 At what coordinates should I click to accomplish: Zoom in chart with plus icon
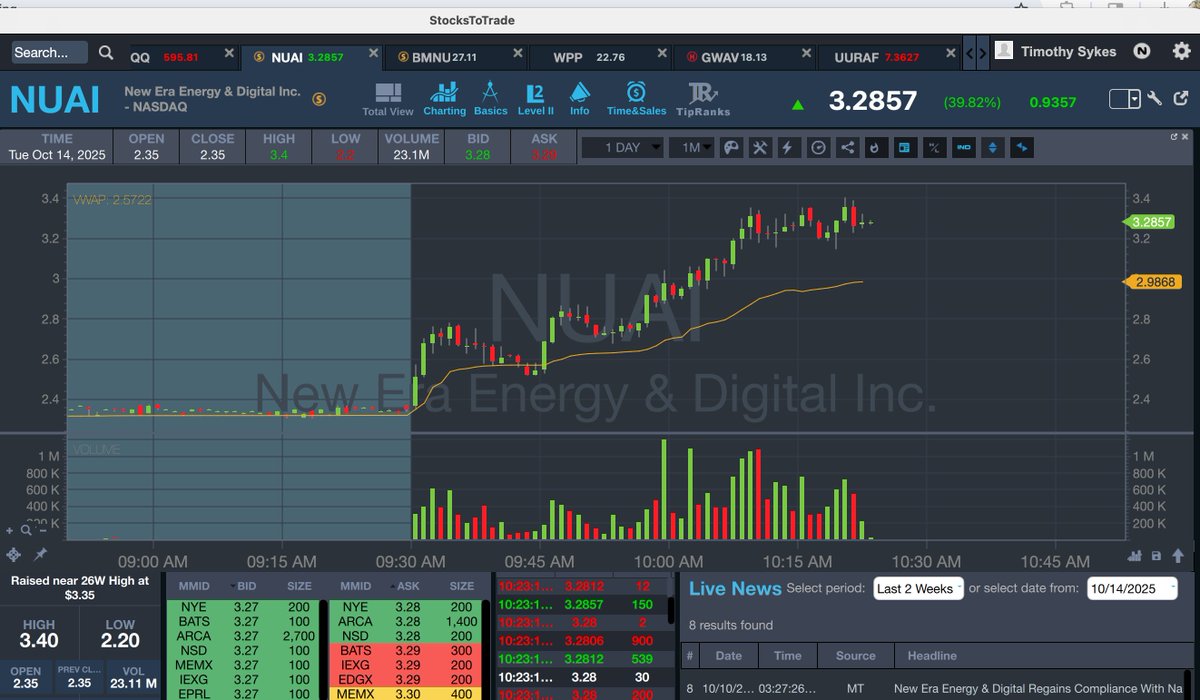point(10,531)
